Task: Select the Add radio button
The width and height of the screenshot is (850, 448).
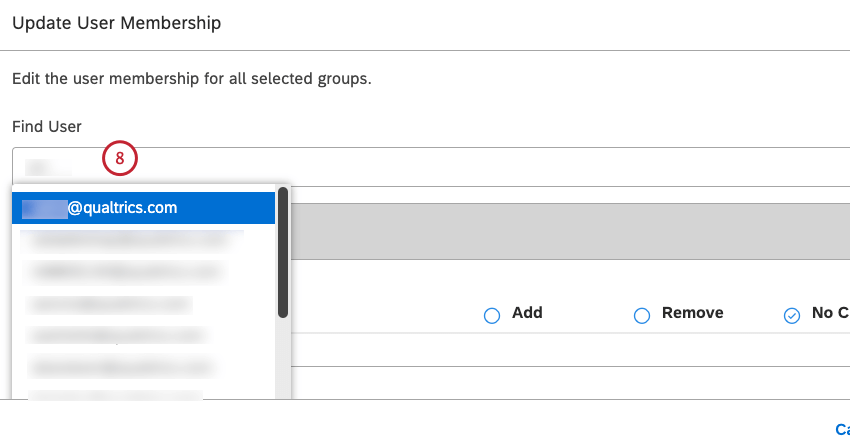Action: (x=491, y=315)
